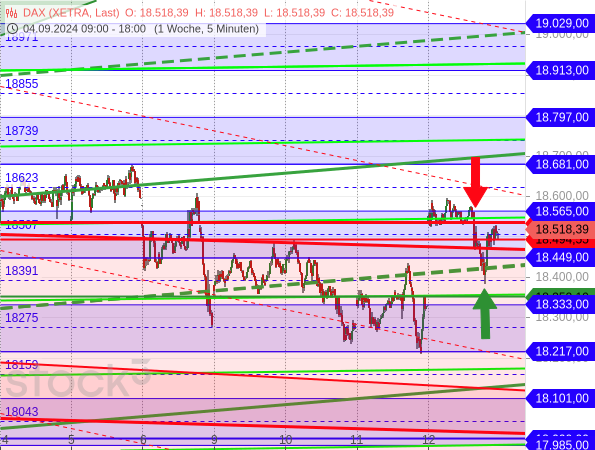Click the 18.681,00 price axis label
The width and height of the screenshot is (595, 450).
pyautogui.click(x=560, y=164)
